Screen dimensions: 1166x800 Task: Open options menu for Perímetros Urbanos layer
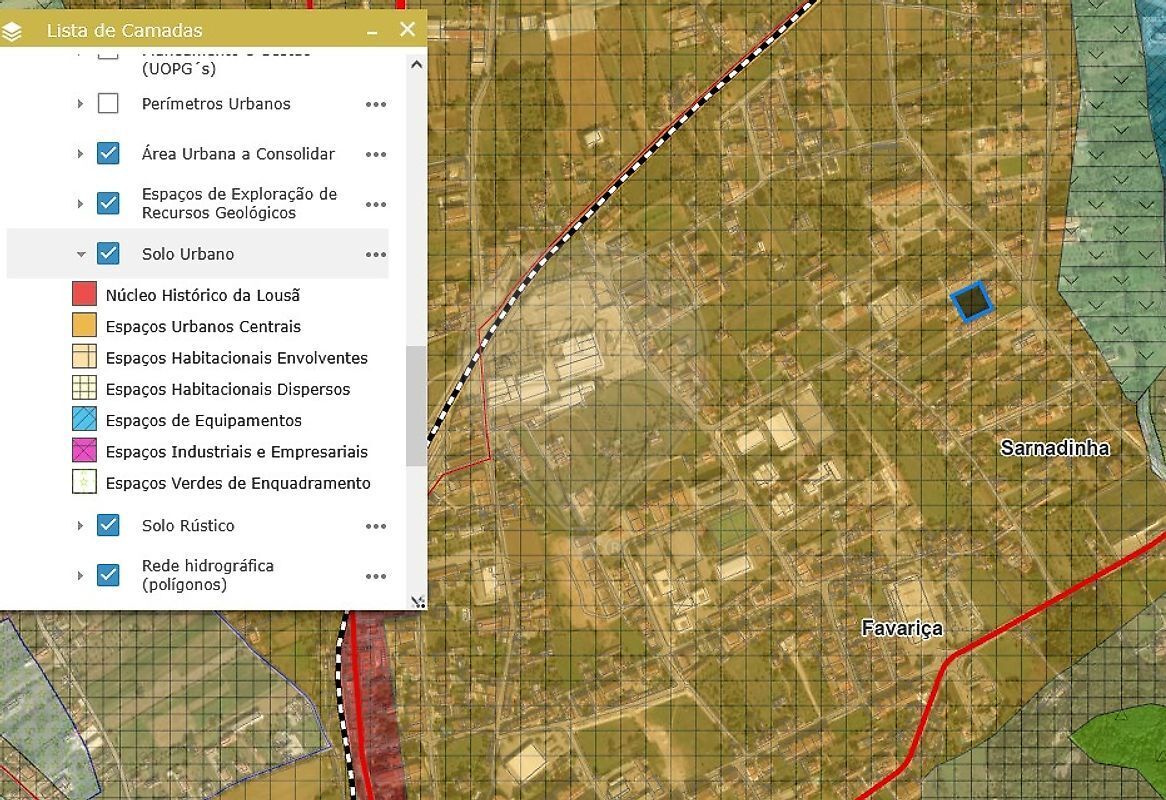(x=376, y=104)
